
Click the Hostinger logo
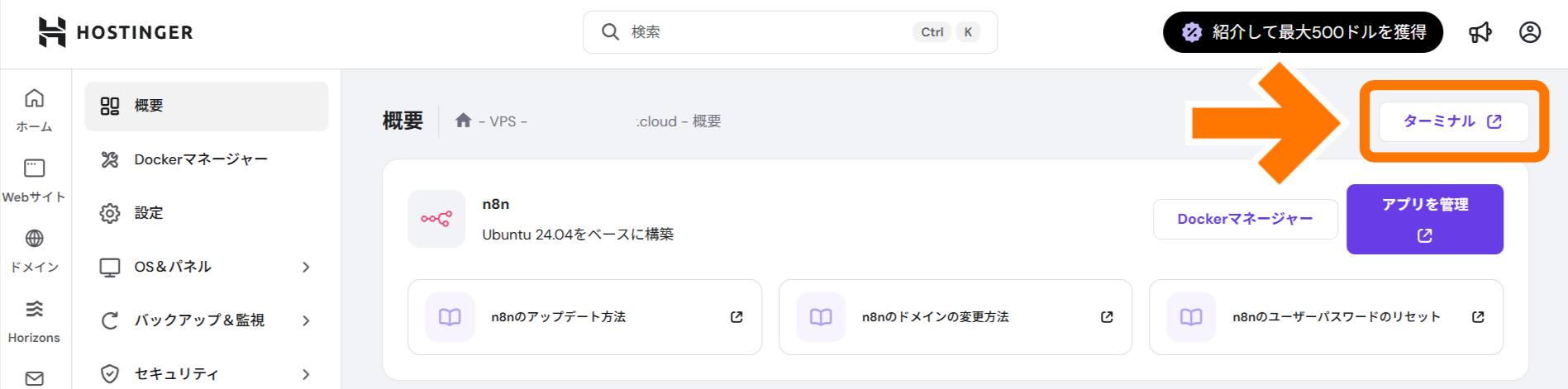click(x=115, y=32)
